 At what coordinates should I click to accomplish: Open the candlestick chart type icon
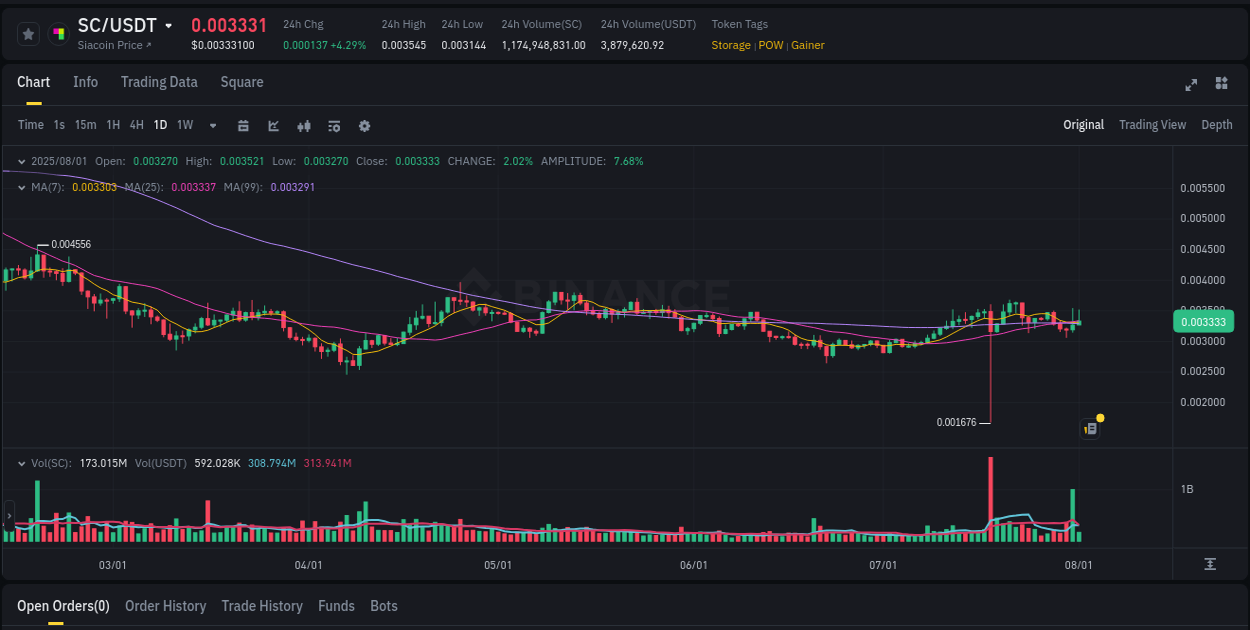point(303,125)
